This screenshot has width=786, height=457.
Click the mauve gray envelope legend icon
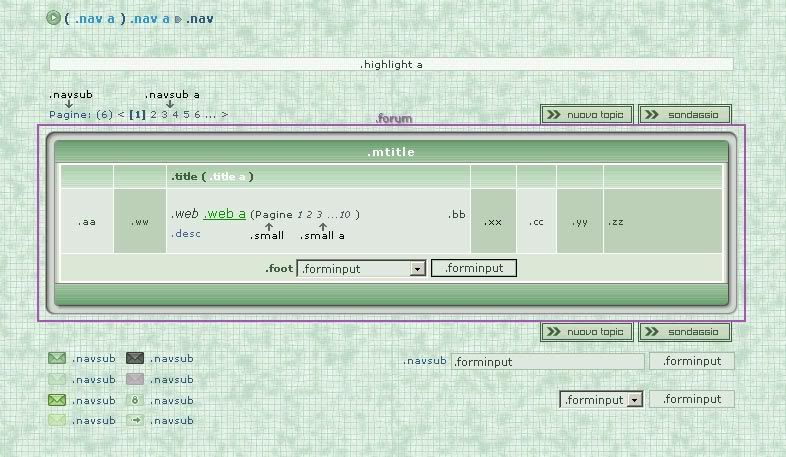point(135,379)
